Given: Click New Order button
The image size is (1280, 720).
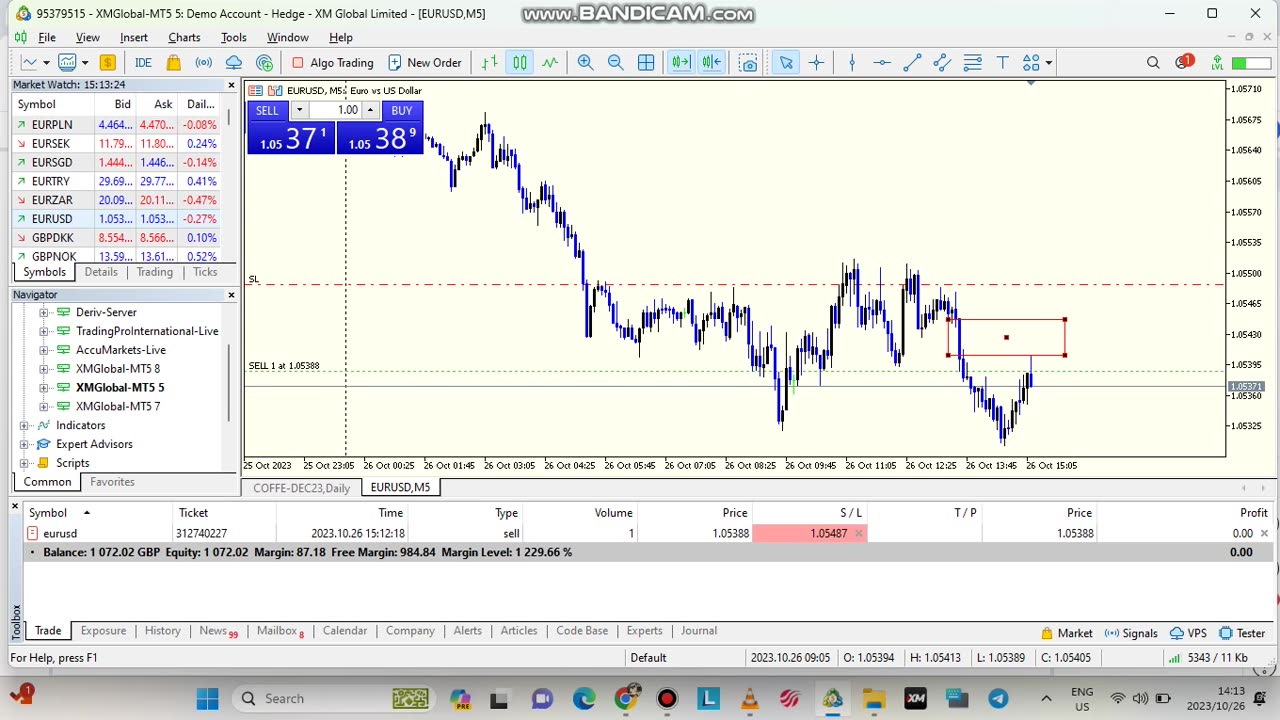Looking at the screenshot, I should [425, 62].
